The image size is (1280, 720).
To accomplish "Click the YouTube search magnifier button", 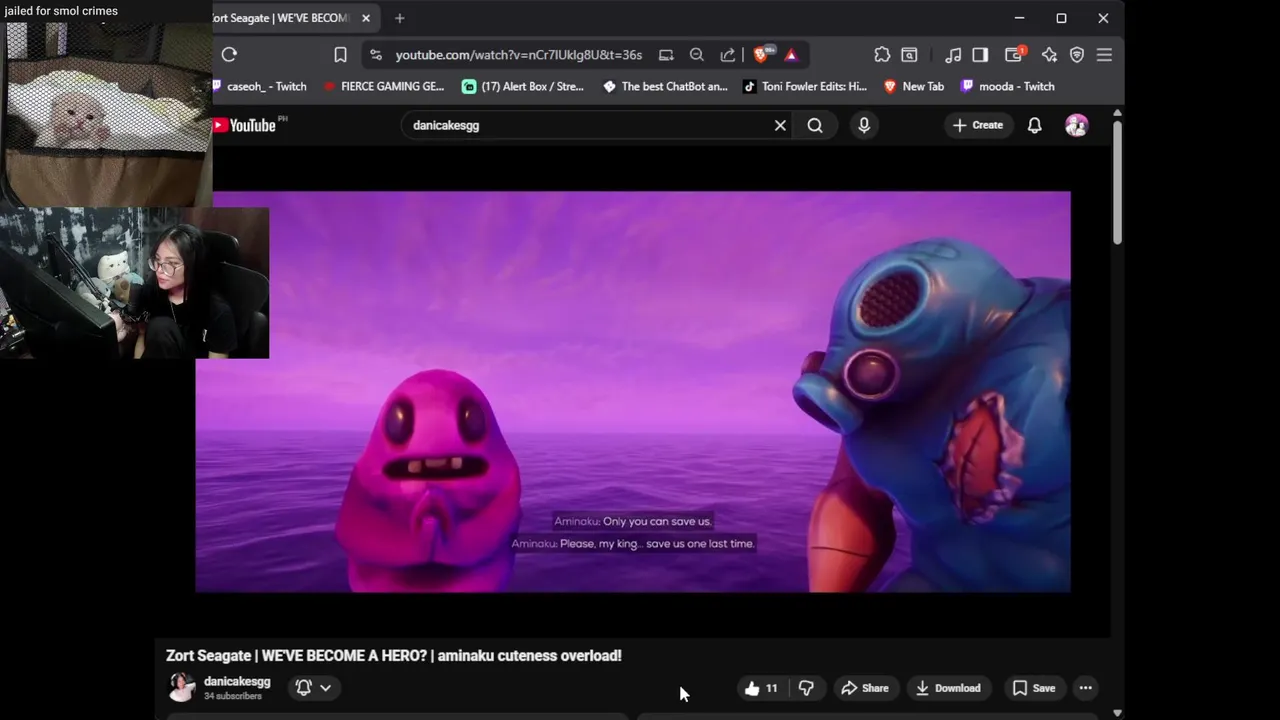I will (815, 125).
